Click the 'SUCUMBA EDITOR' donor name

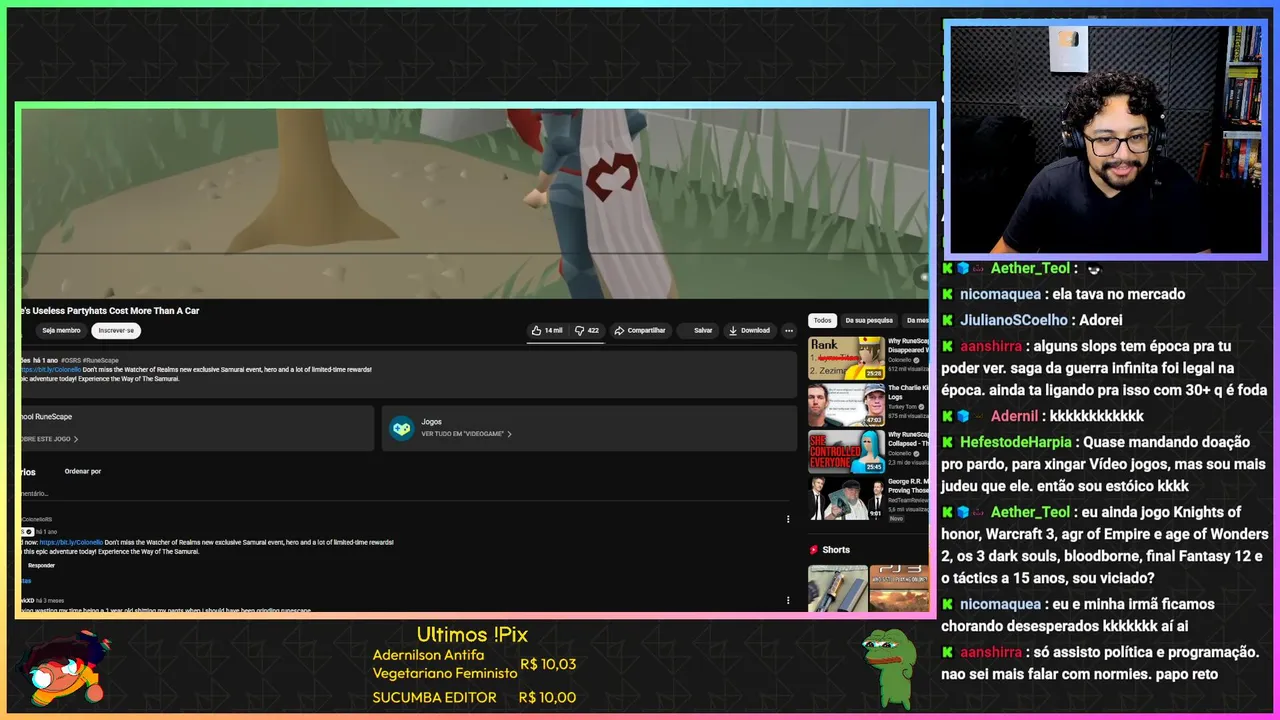coord(434,698)
